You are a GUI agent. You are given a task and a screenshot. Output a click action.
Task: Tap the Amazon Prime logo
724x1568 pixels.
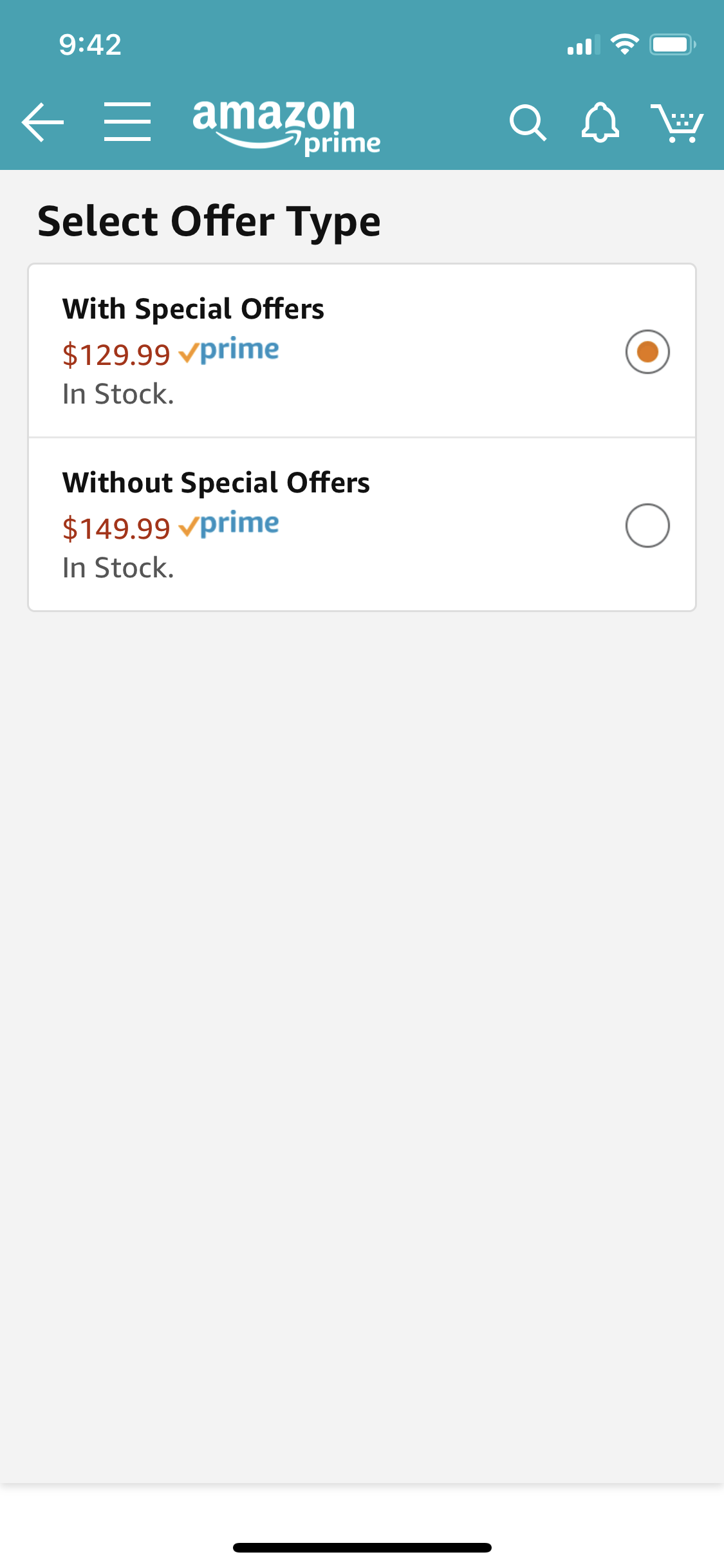pos(286,126)
